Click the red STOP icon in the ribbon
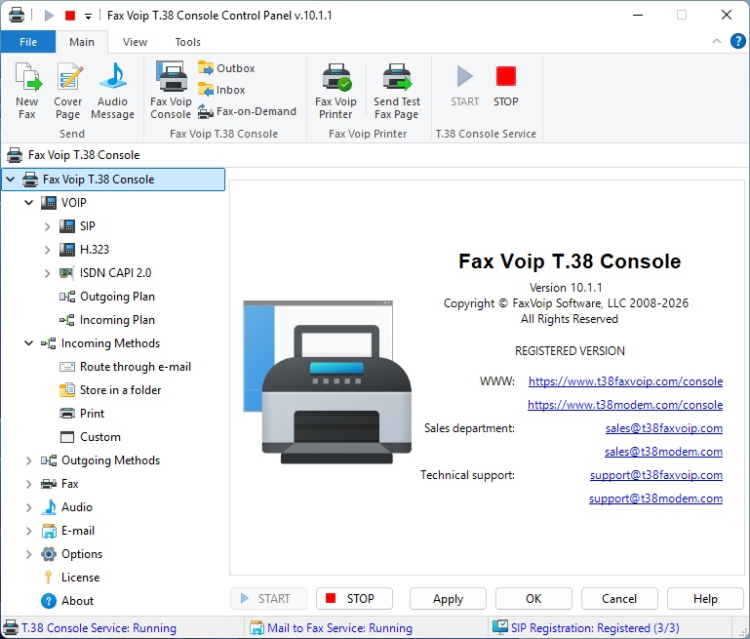Viewport: 750px width, 639px height. click(x=506, y=77)
